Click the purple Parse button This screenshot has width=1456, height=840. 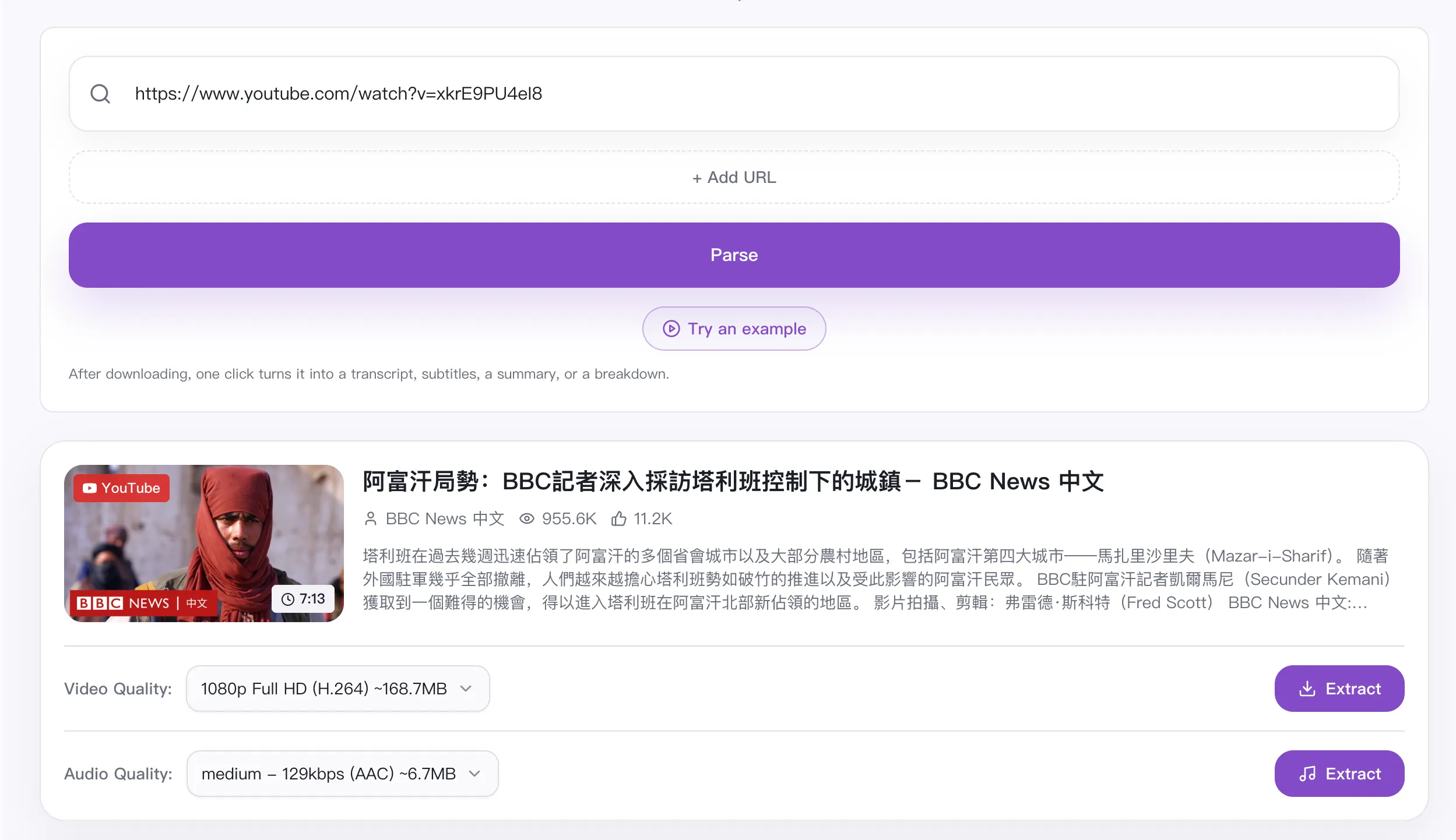734,255
